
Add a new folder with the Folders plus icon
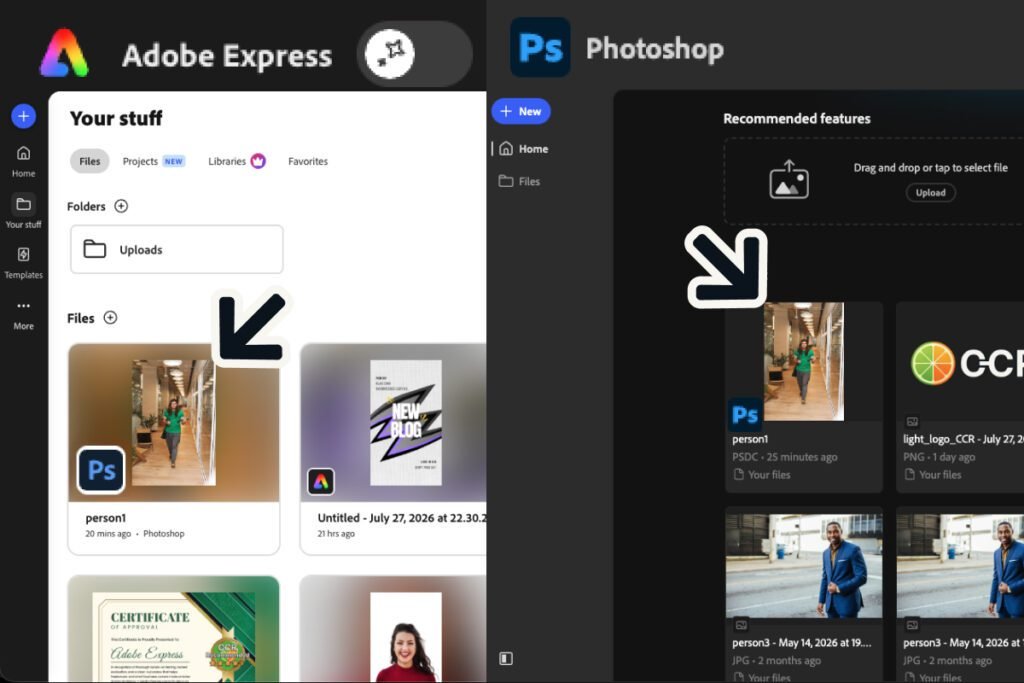(121, 206)
